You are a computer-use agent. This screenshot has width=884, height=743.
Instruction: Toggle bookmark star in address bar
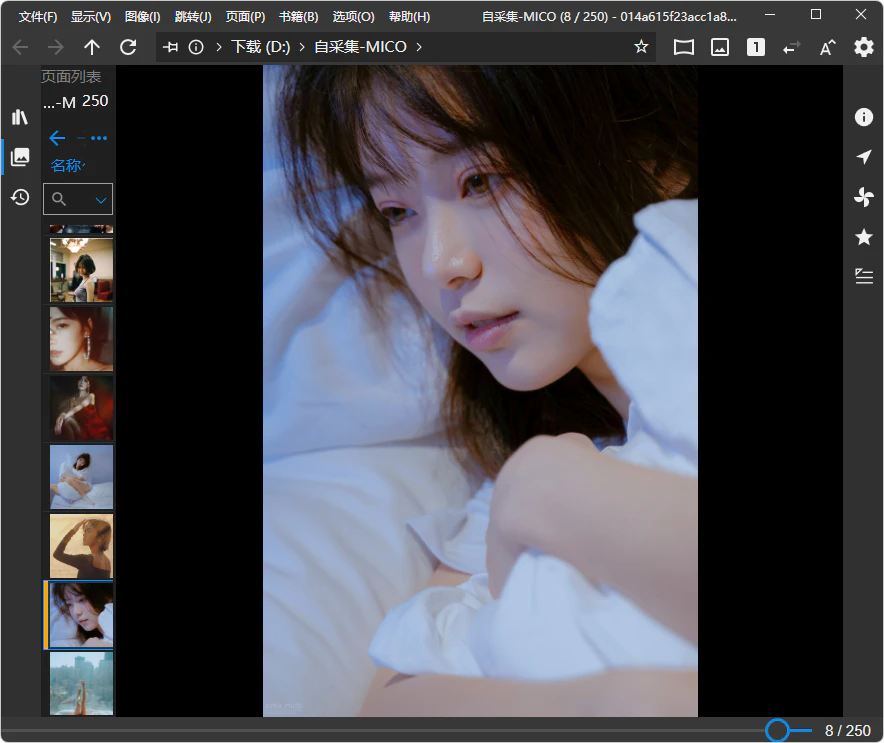click(641, 47)
